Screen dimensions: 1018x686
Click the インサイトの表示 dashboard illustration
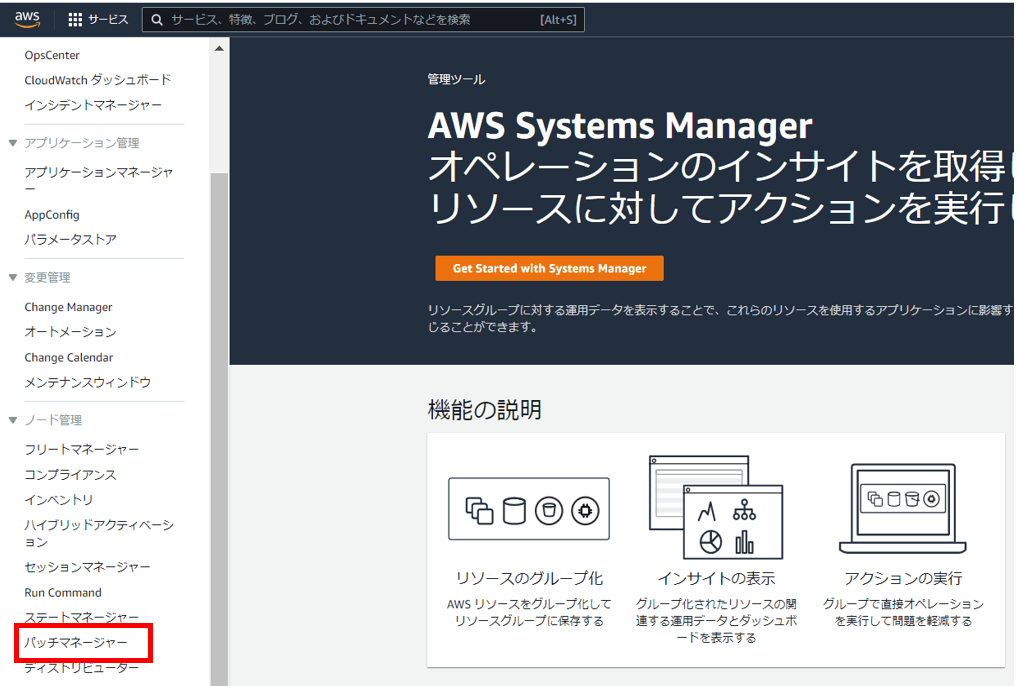(x=716, y=507)
